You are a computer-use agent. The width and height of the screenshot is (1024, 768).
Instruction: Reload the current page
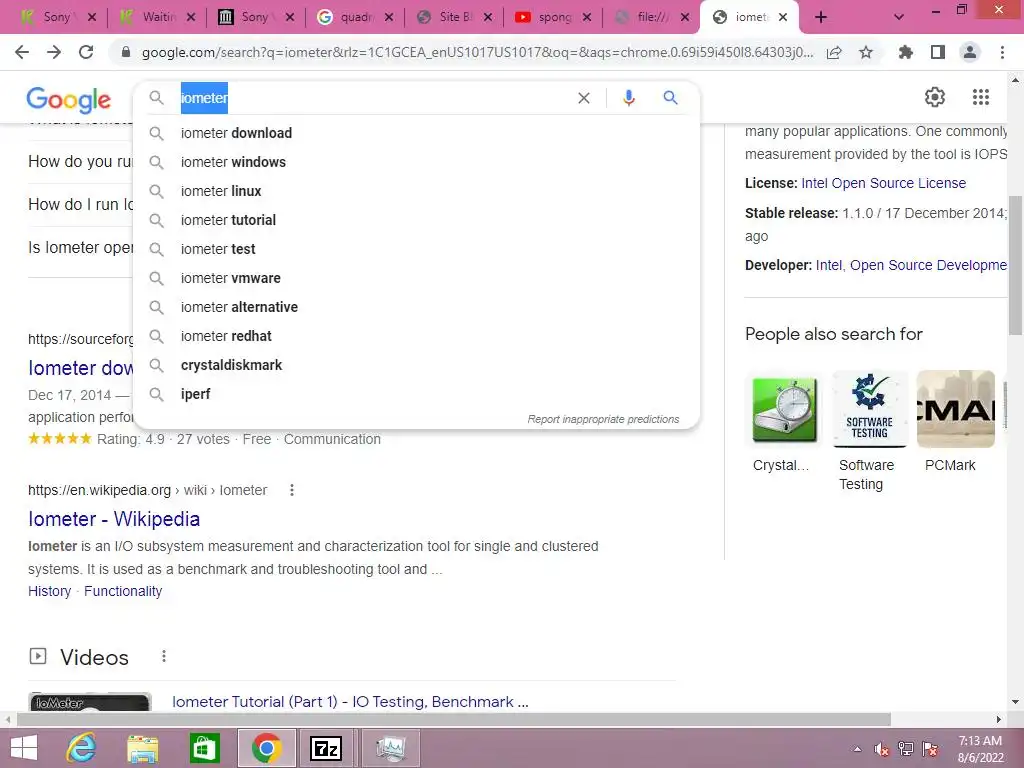[86, 52]
